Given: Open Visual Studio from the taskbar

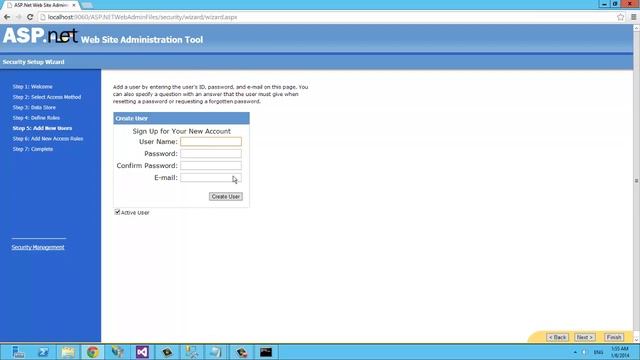Looking at the screenshot, I should click(x=142, y=352).
